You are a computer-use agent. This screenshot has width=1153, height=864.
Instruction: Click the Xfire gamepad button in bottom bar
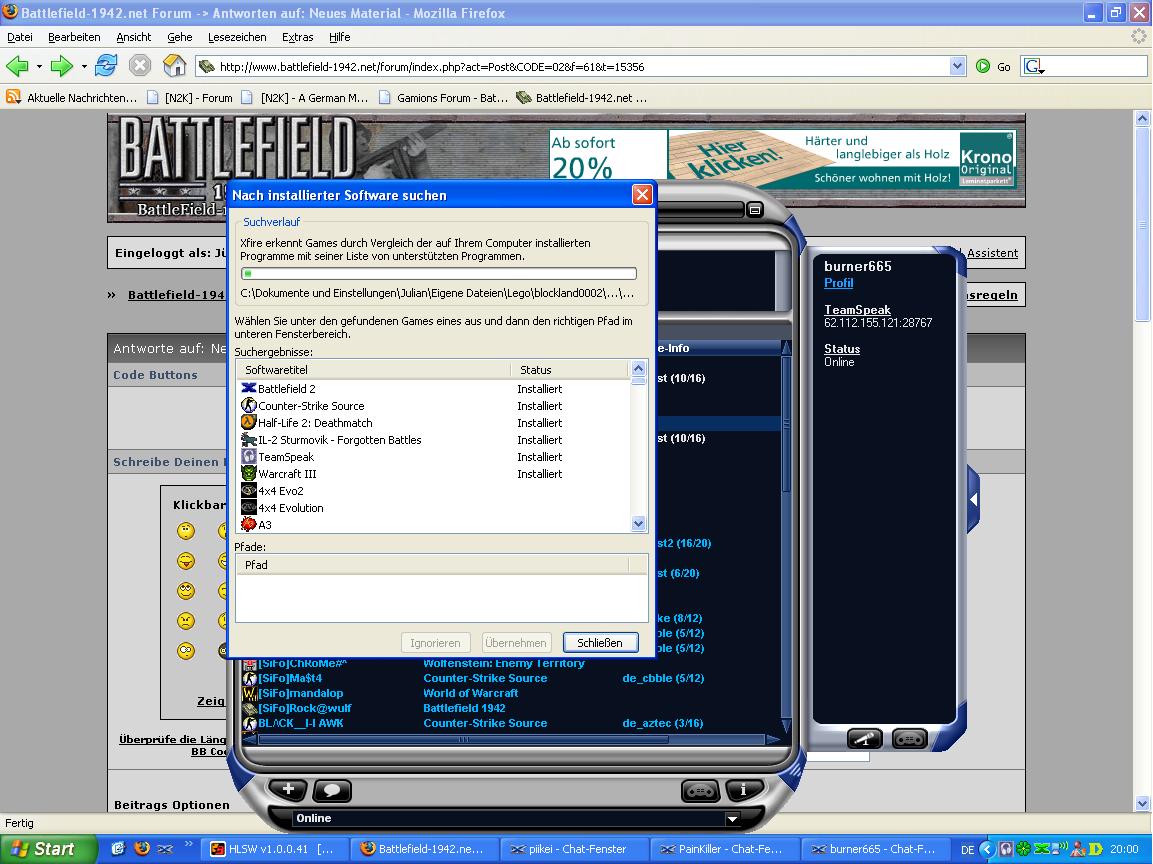point(700,790)
